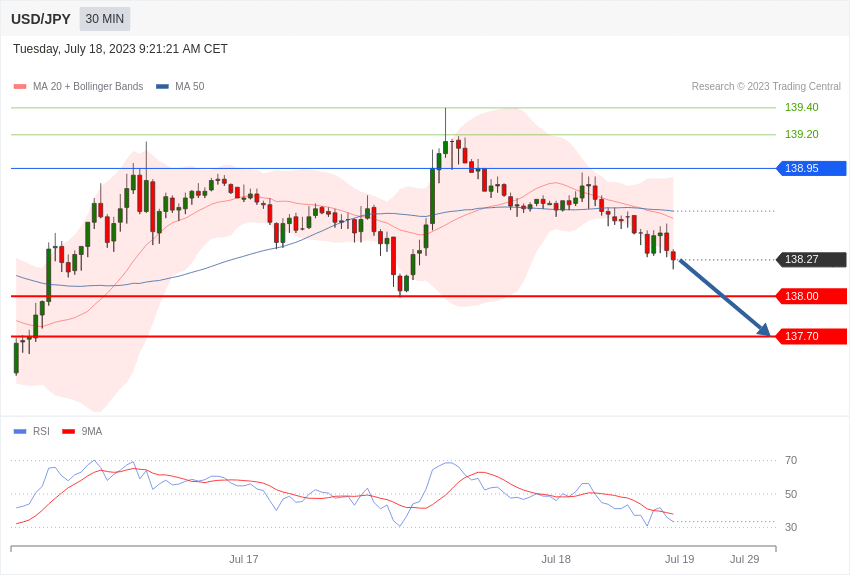Click the Jul 18 date axis label
Screen dimensions: 850x576
(x=556, y=559)
